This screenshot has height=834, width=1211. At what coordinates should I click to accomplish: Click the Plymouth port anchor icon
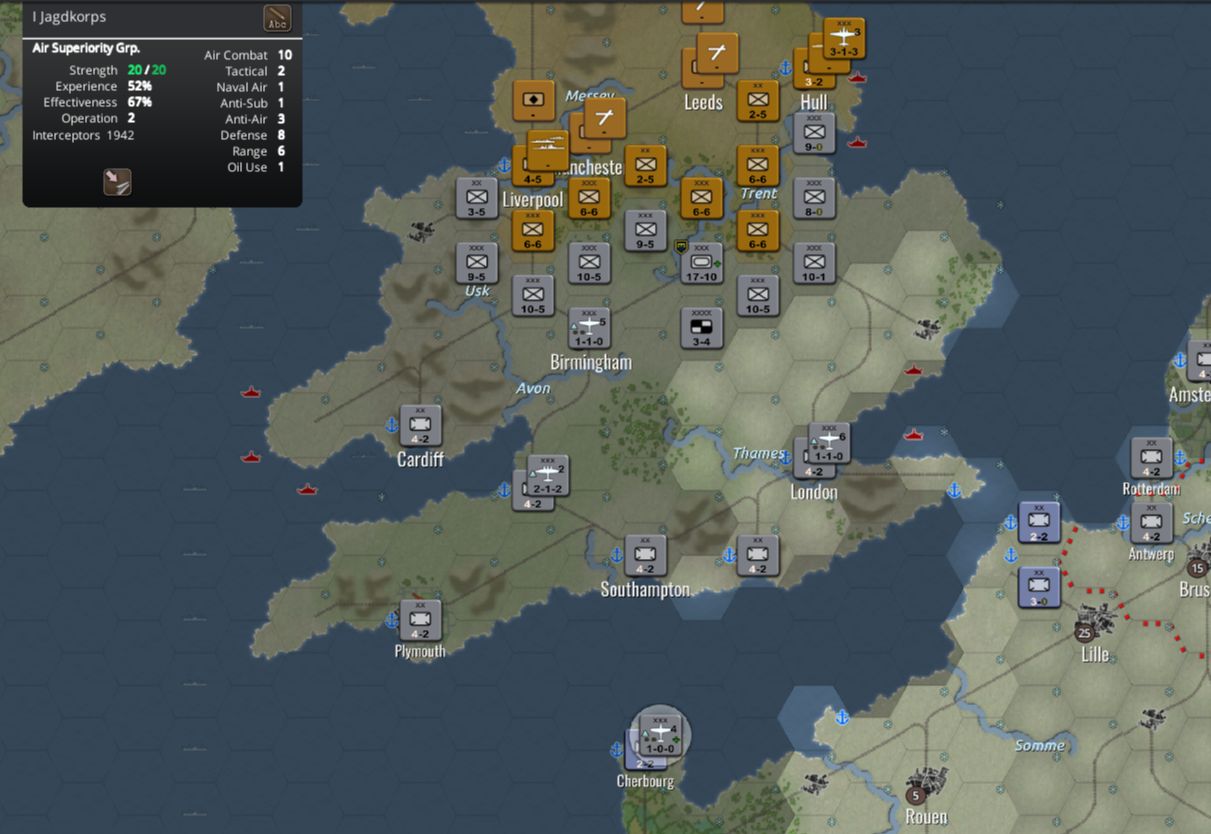(392, 620)
